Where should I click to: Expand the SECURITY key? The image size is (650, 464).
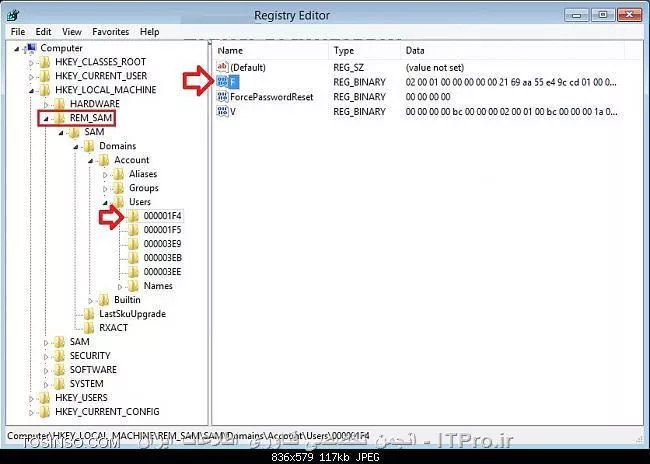pos(46,357)
